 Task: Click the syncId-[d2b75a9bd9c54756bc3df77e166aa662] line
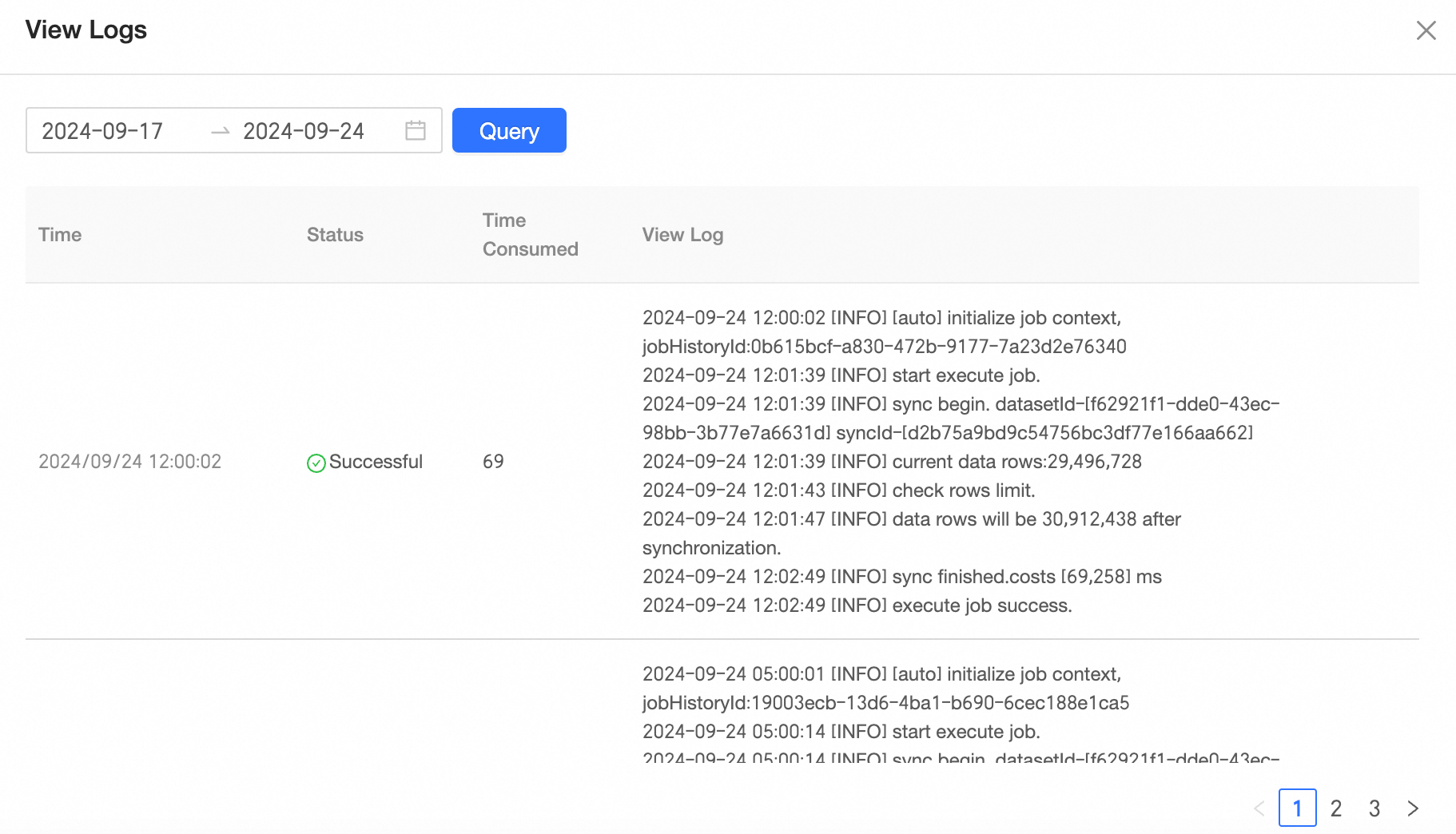(948, 433)
